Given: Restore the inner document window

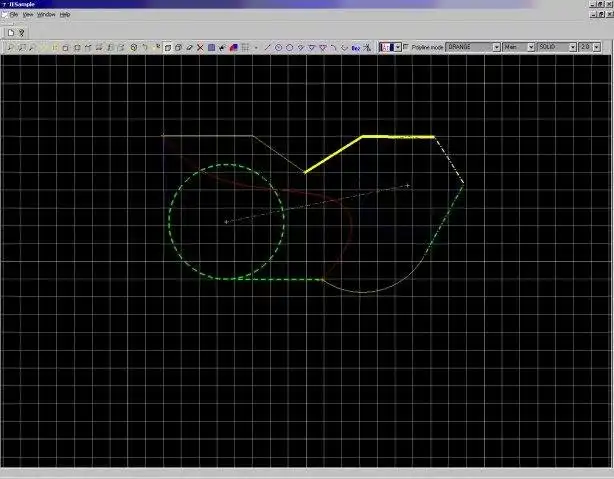Looking at the screenshot, I should tap(602, 14).
